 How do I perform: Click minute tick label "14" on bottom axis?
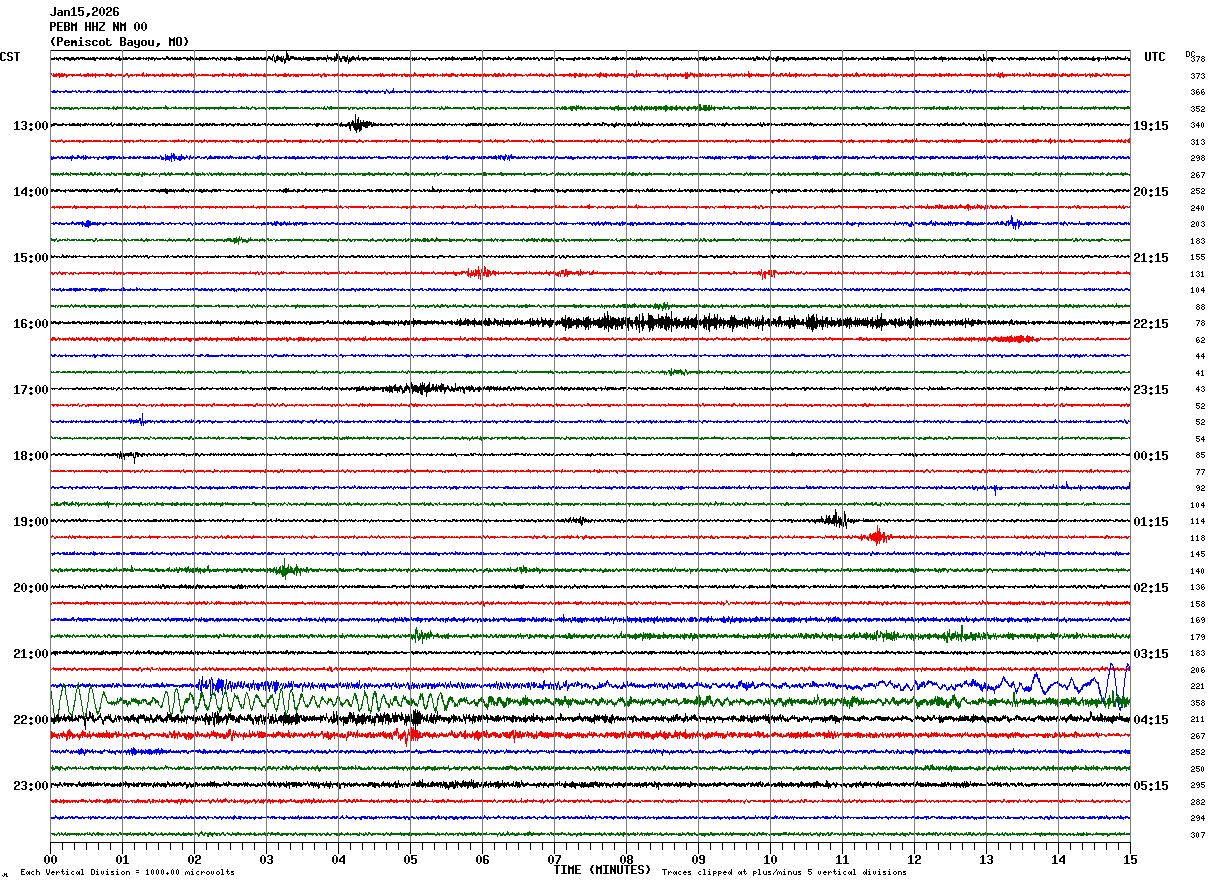(x=1058, y=860)
